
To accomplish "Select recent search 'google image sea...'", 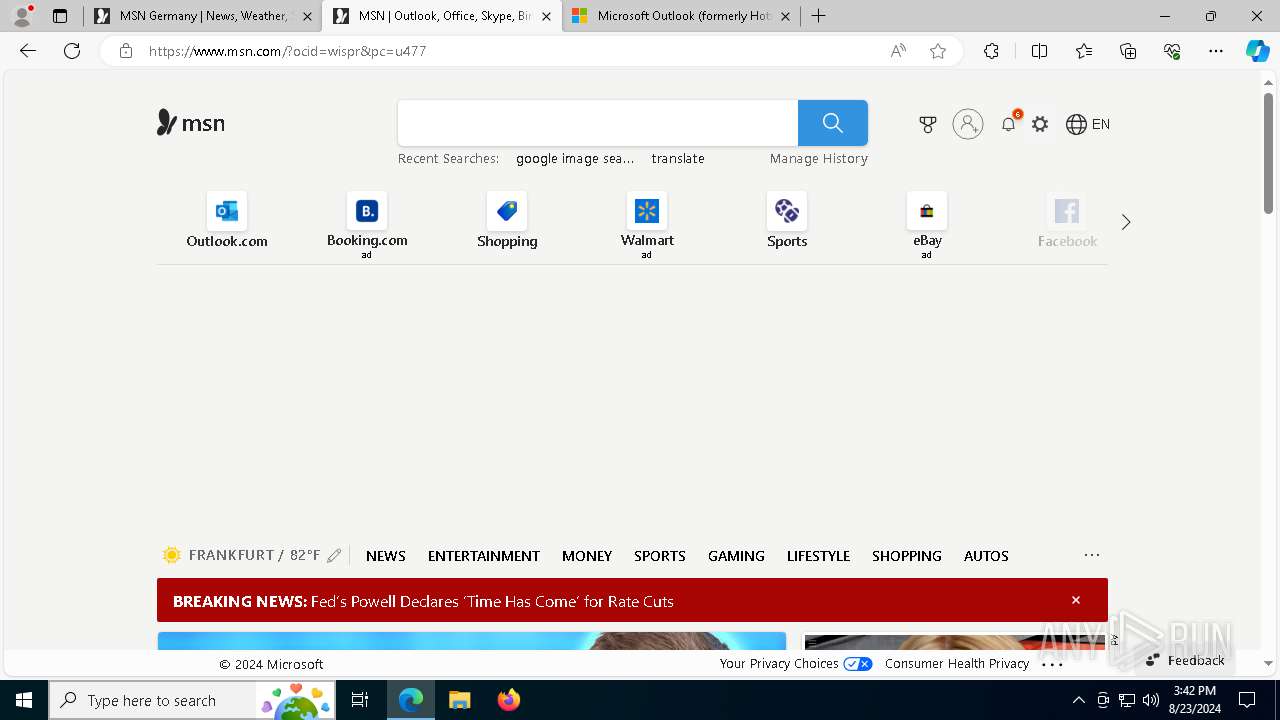I will [575, 158].
